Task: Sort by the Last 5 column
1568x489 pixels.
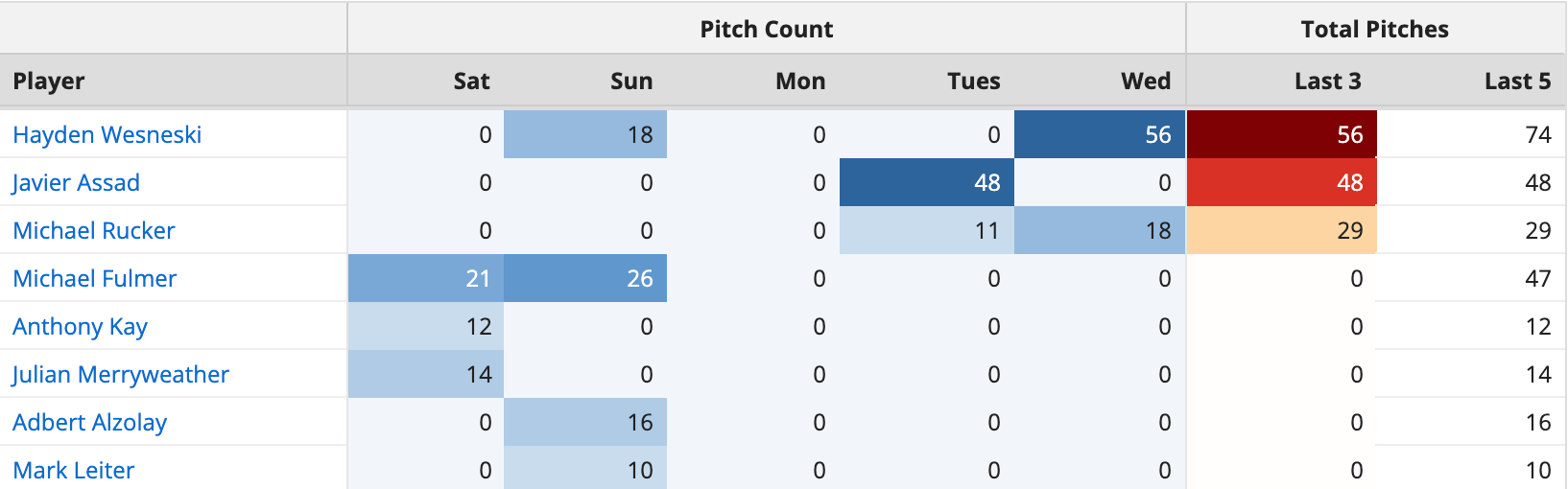Action: click(1516, 81)
